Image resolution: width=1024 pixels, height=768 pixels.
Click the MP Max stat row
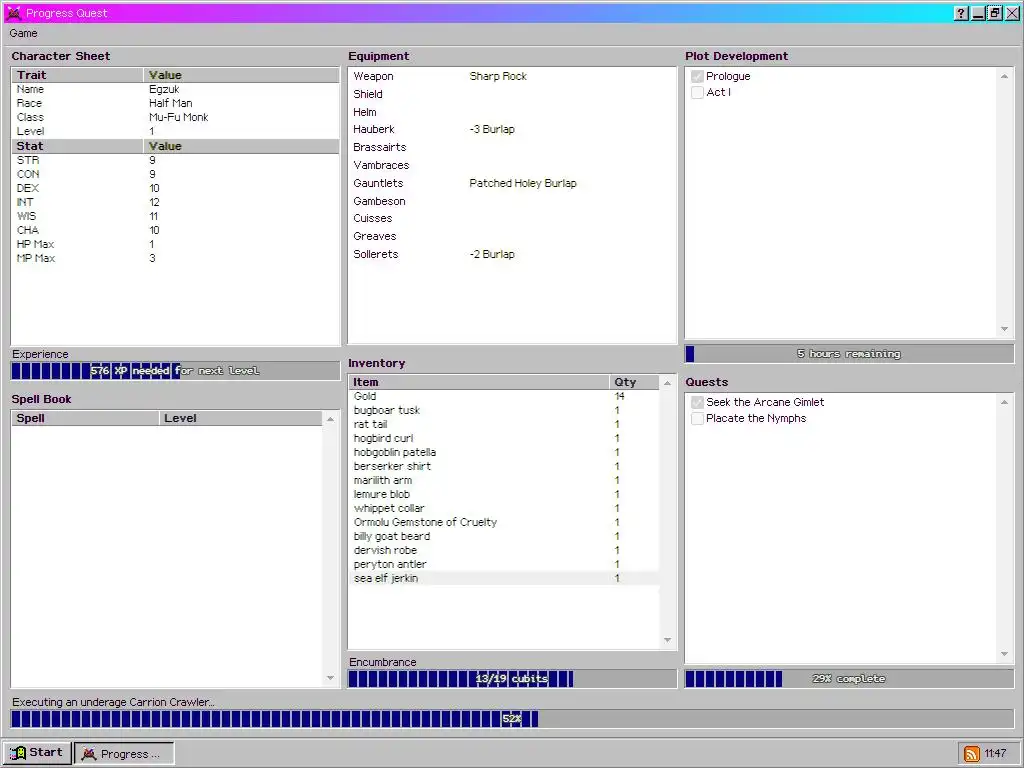pos(175,259)
